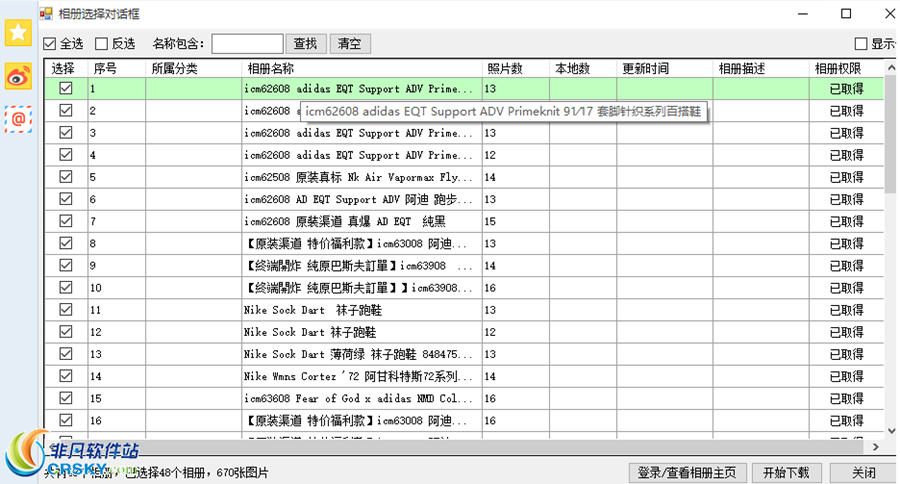Select album 'icm62608 原装渠道 真爆 AD EQT 纯黑'
The height and width of the screenshot is (484, 900).
pos(362,221)
